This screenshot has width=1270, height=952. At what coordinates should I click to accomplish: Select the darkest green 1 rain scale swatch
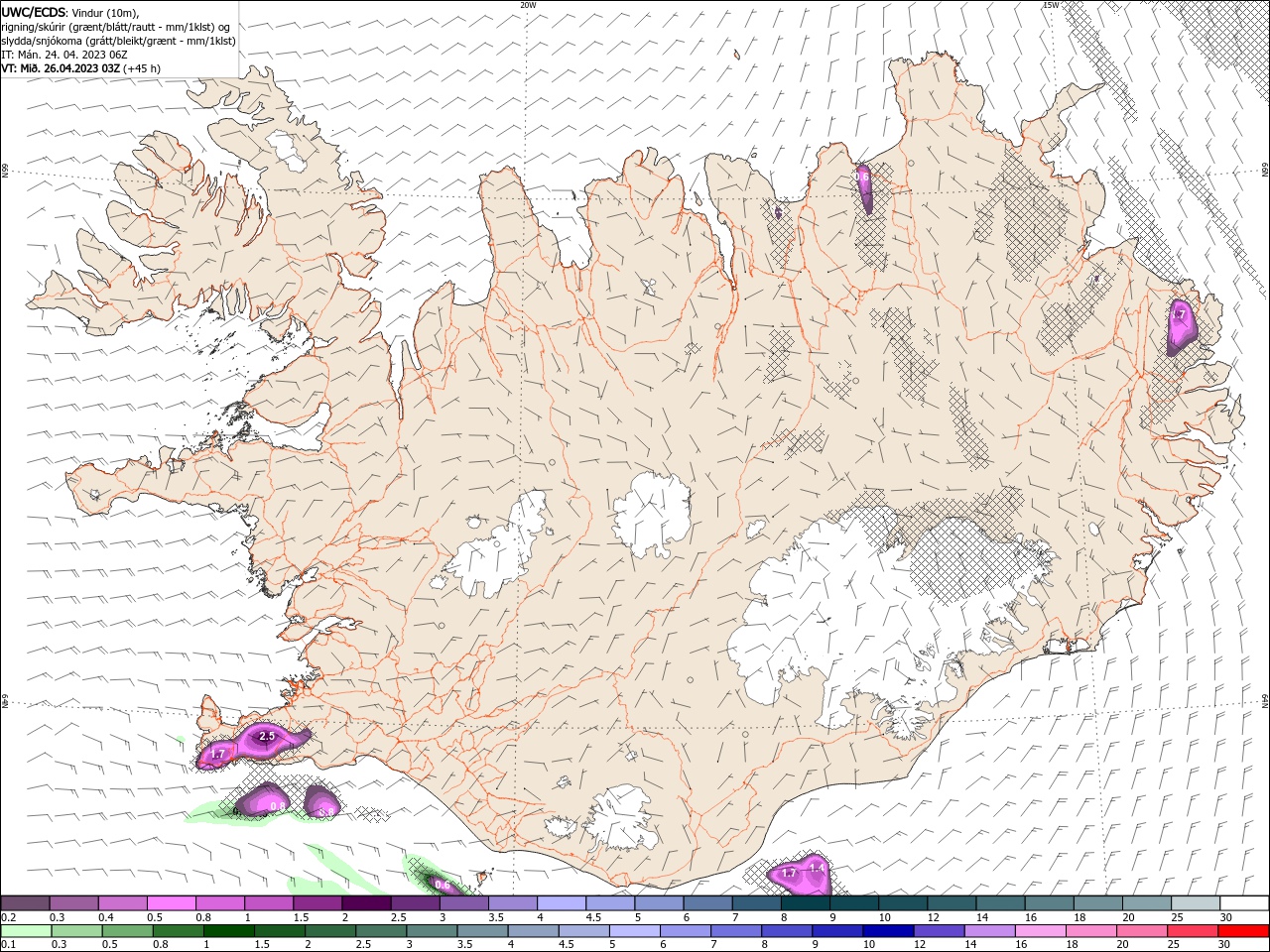coord(229,931)
